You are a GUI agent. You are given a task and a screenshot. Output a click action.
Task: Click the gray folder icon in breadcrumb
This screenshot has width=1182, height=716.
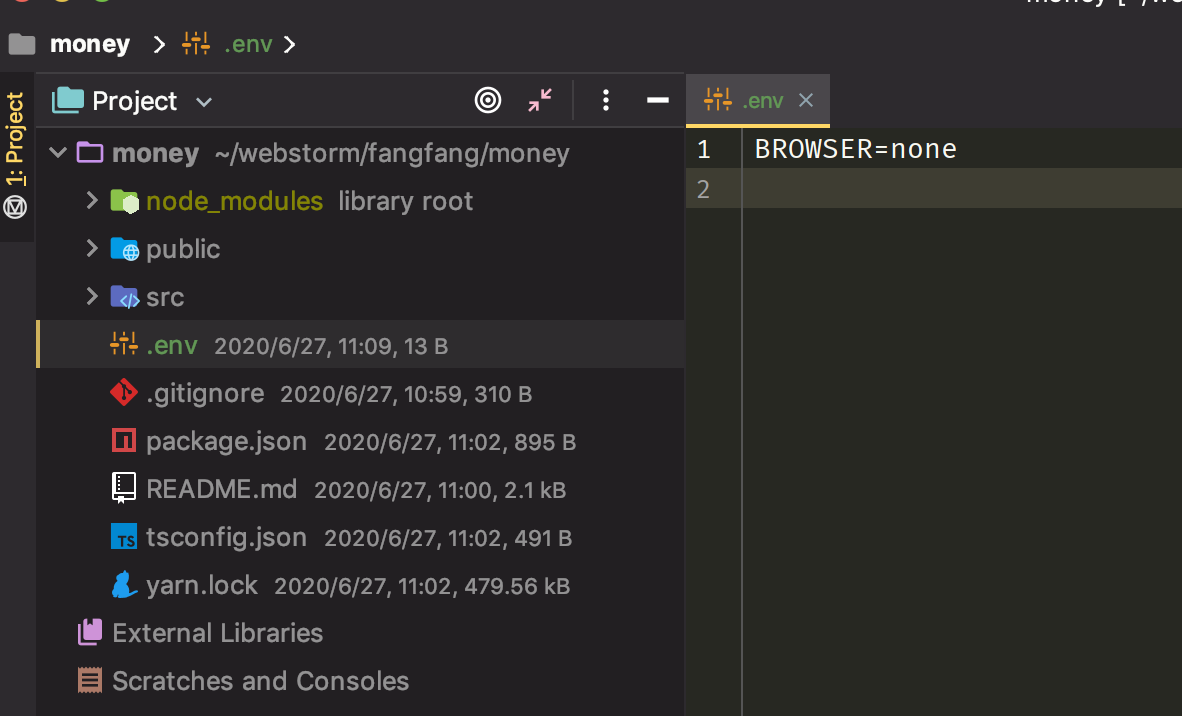pos(22,44)
